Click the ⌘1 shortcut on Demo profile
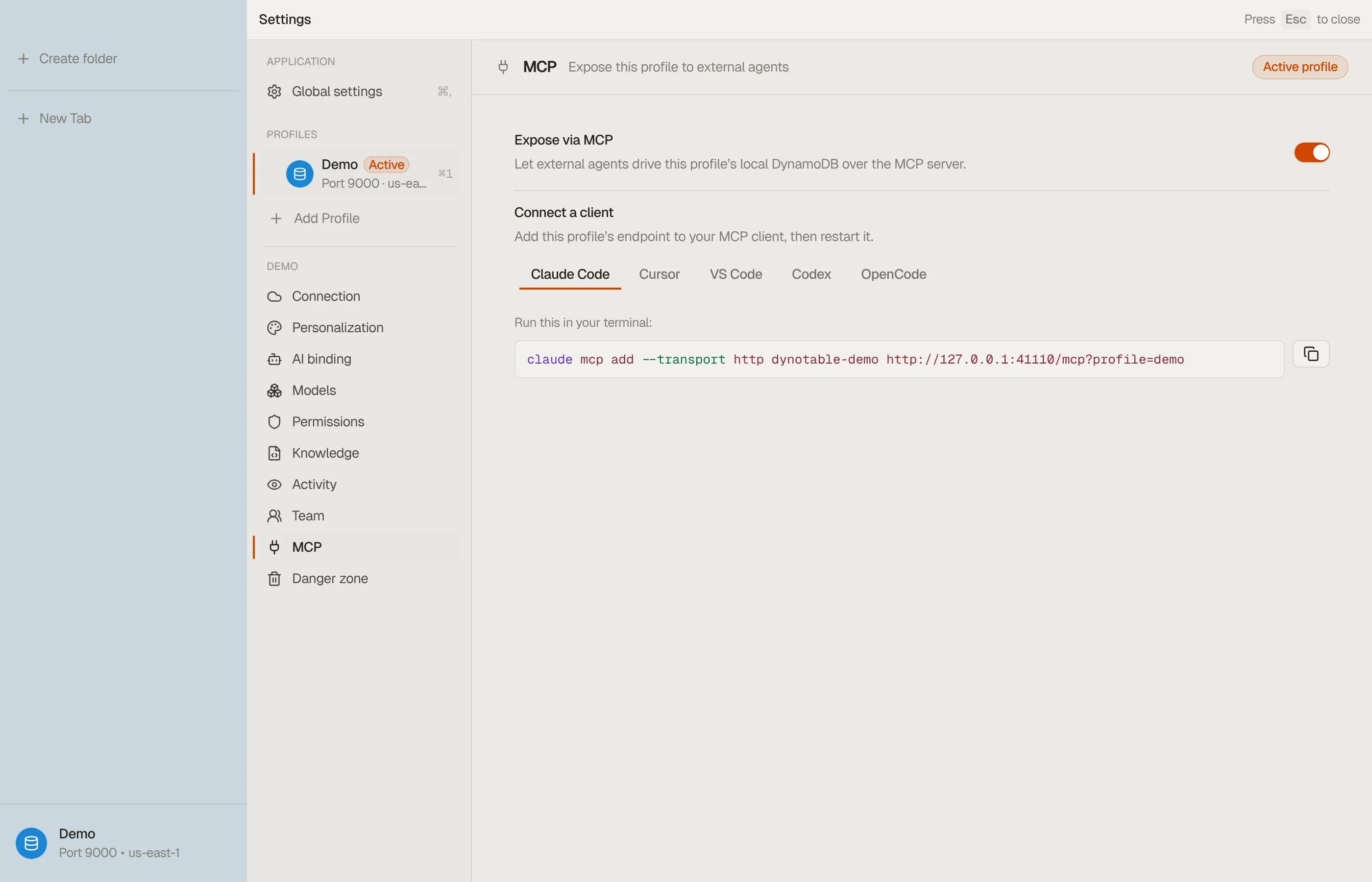This screenshot has width=1372, height=882. pyautogui.click(x=445, y=173)
